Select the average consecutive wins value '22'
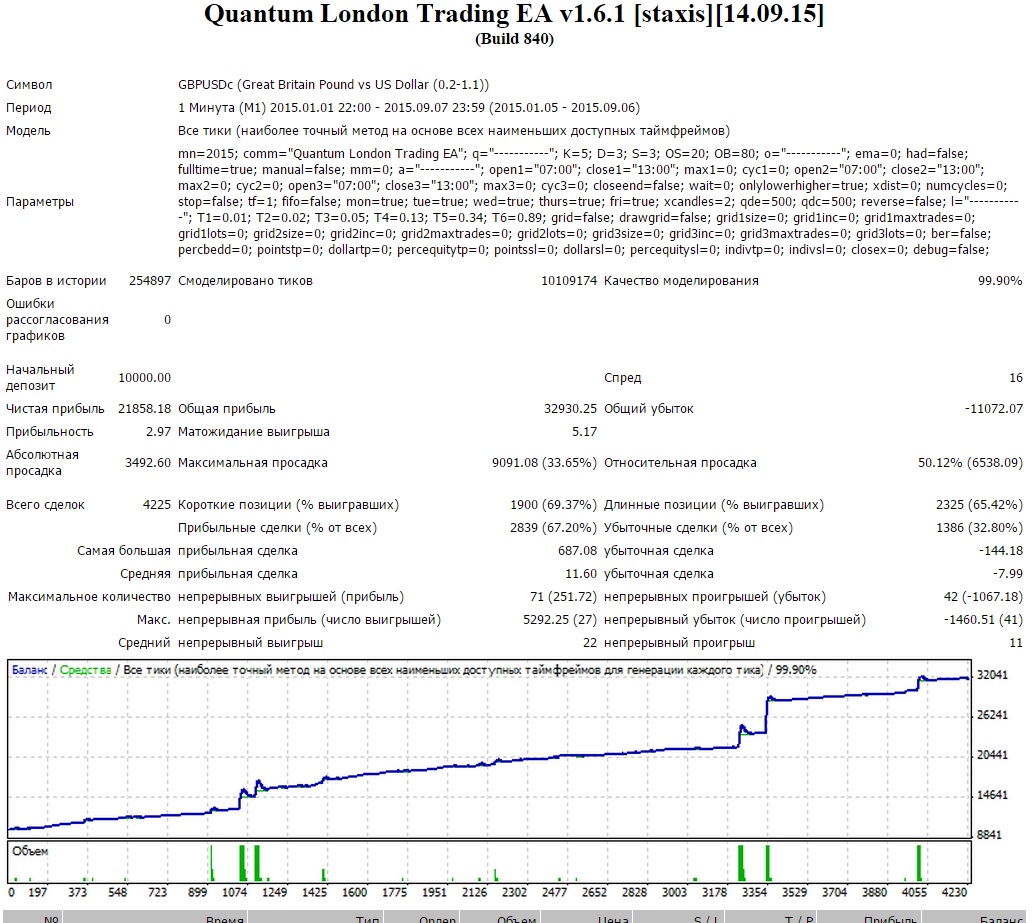Viewport: 1036px width, 923px height. [590, 643]
